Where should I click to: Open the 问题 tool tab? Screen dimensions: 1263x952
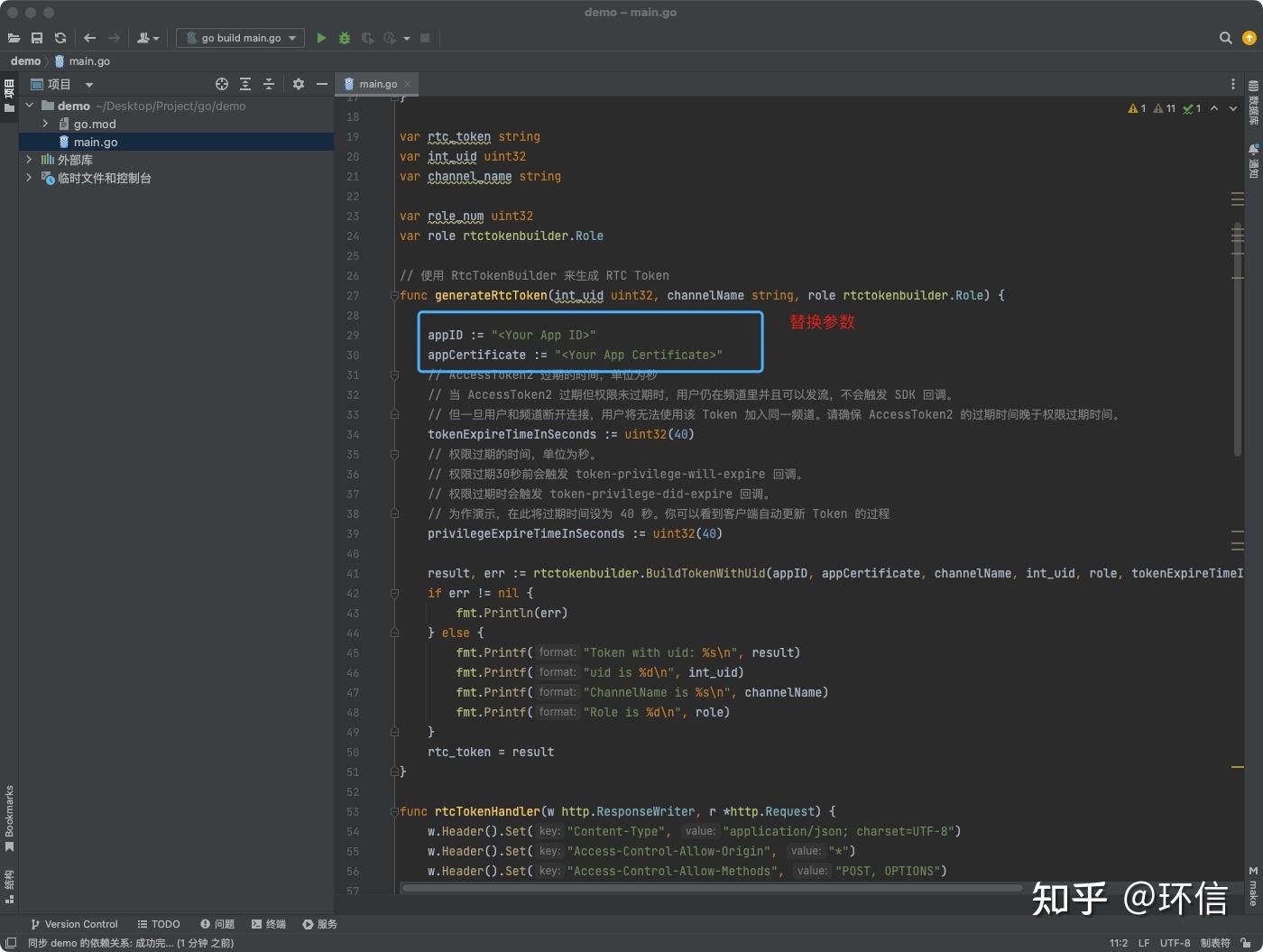click(217, 924)
